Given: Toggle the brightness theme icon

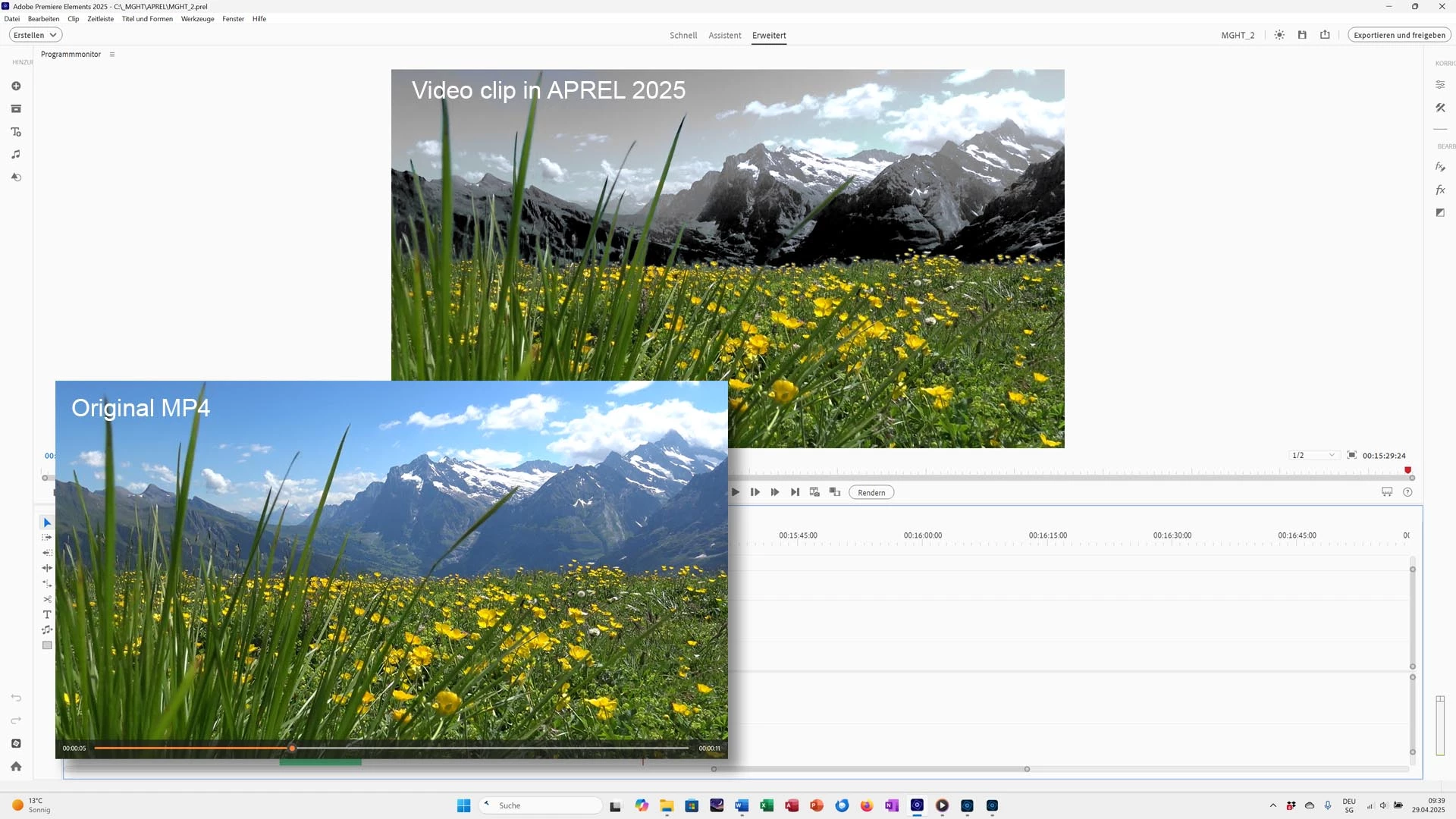Looking at the screenshot, I should tap(1279, 35).
